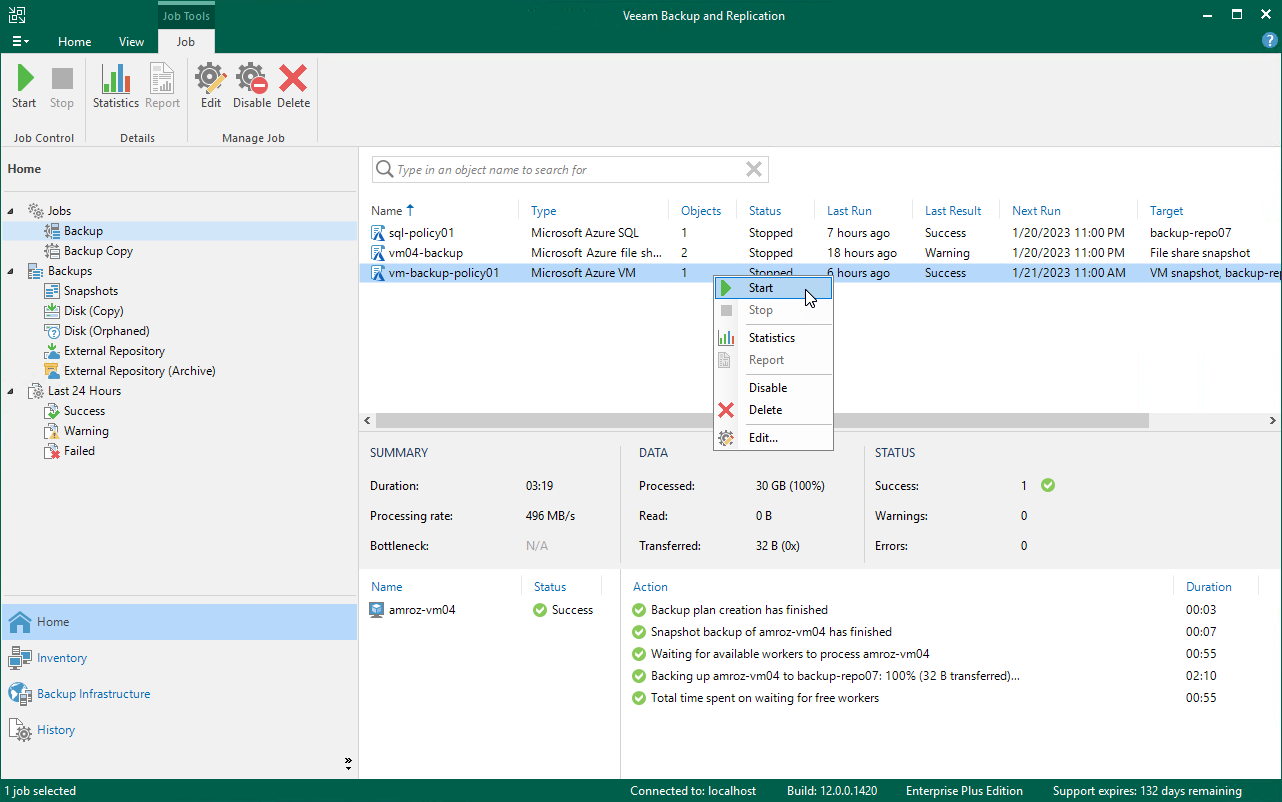Image resolution: width=1282 pixels, height=802 pixels.
Task: Select the vm-backup-policy01 job row
Action: [x=820, y=273]
